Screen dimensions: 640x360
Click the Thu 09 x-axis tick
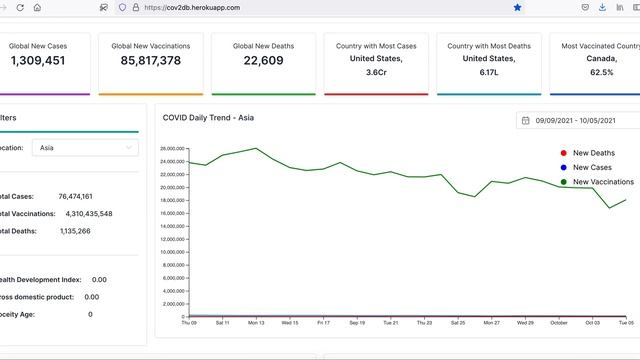189,323
